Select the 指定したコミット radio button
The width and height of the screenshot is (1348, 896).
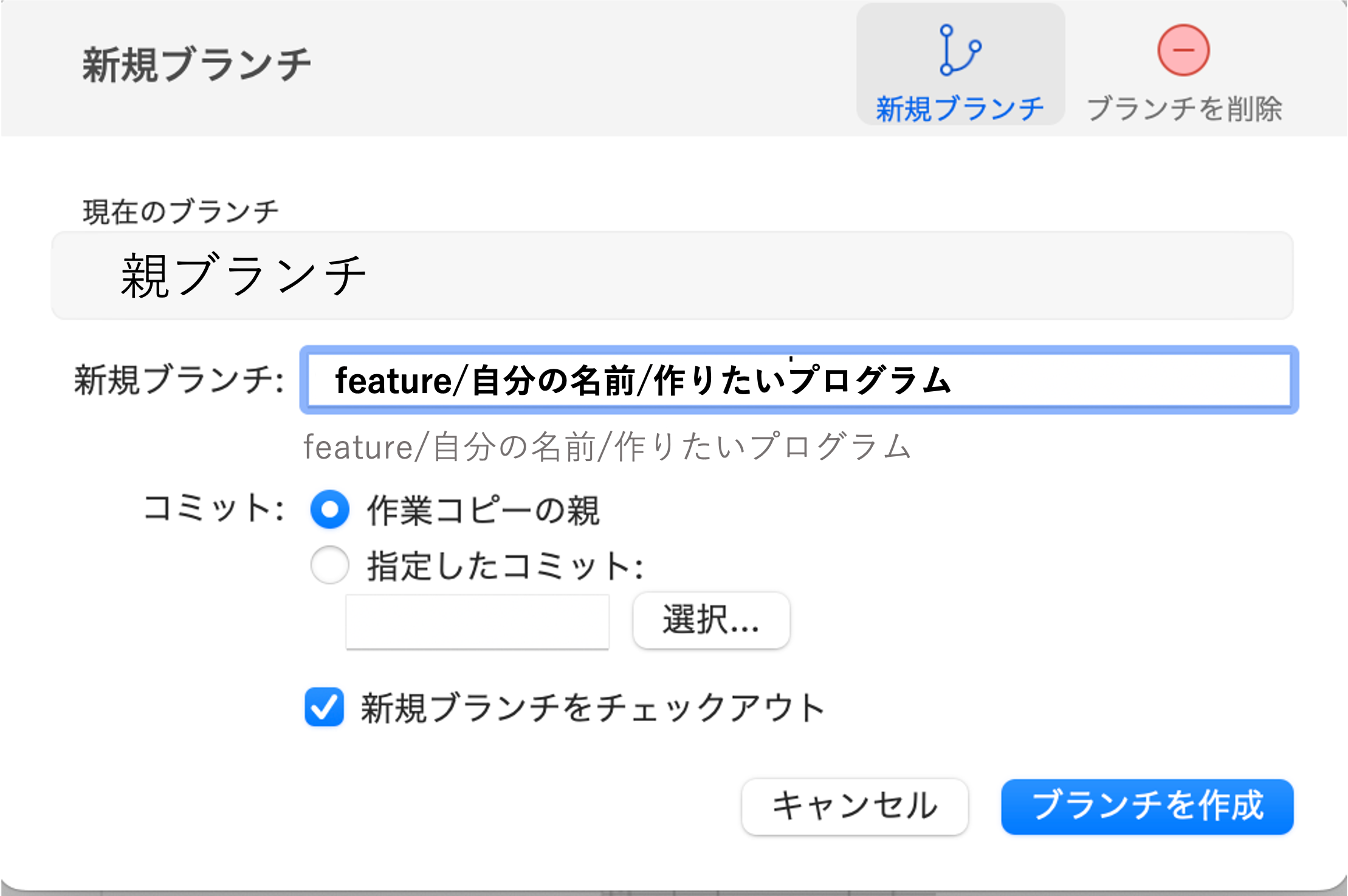pos(329,565)
